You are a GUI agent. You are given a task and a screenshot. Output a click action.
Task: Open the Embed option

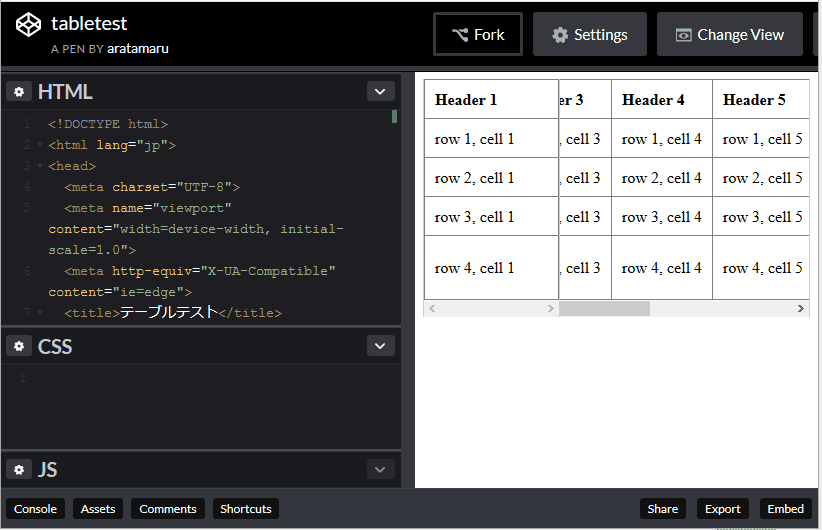785,509
